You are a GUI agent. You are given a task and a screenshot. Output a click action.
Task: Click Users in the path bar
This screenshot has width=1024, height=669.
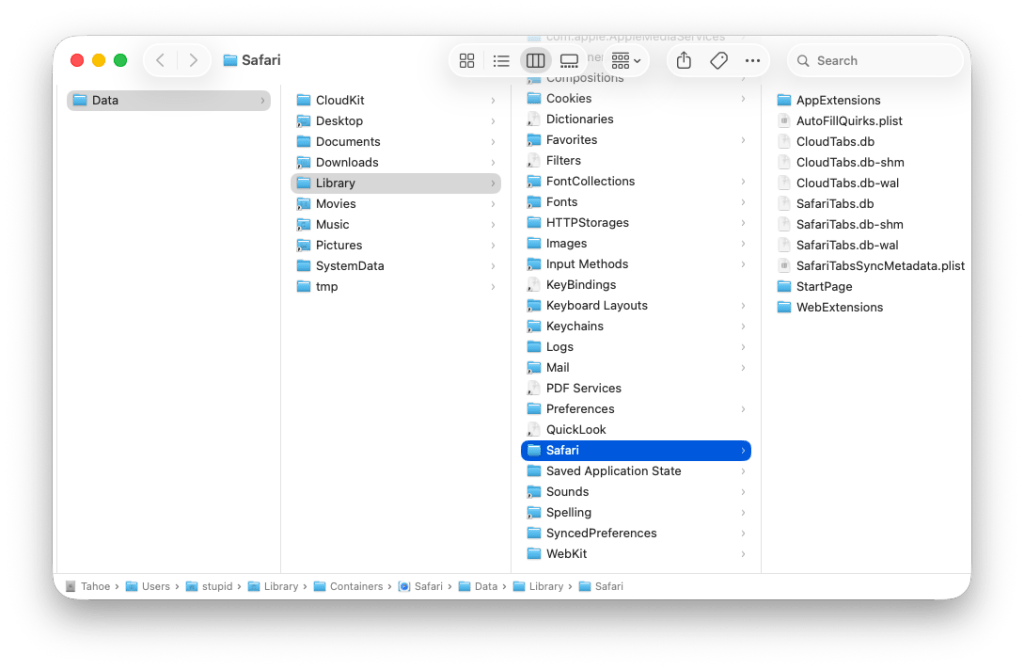(x=155, y=586)
